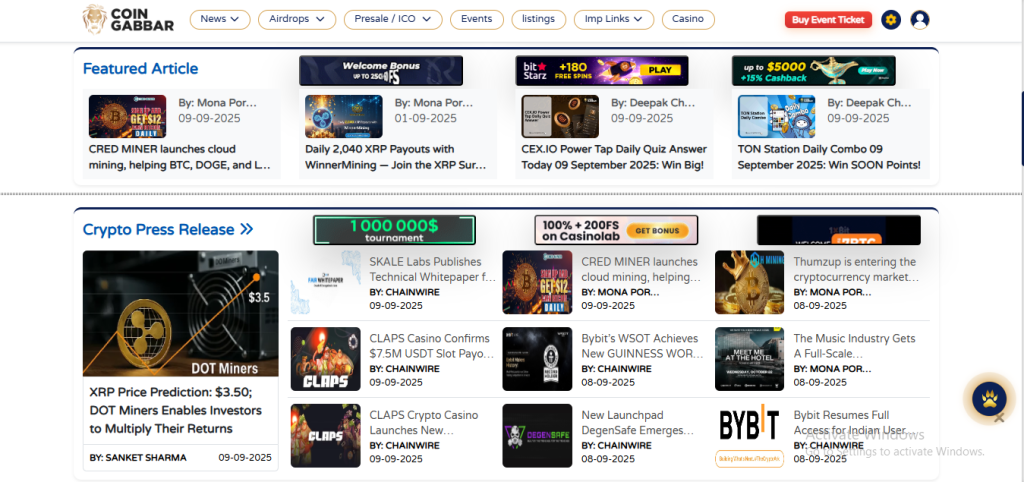Open the settings gear icon
The height and width of the screenshot is (482, 1024).
[x=891, y=20]
